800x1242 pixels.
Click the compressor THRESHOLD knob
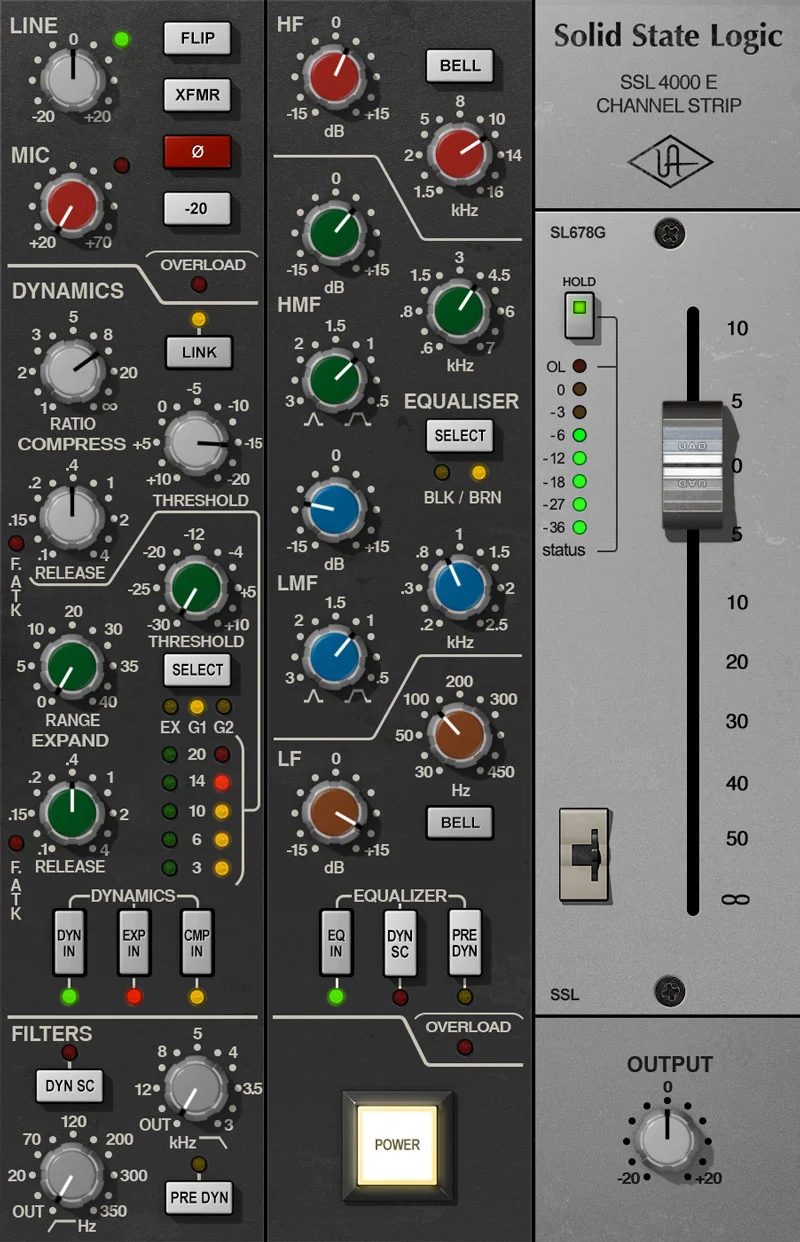[x=195, y=443]
